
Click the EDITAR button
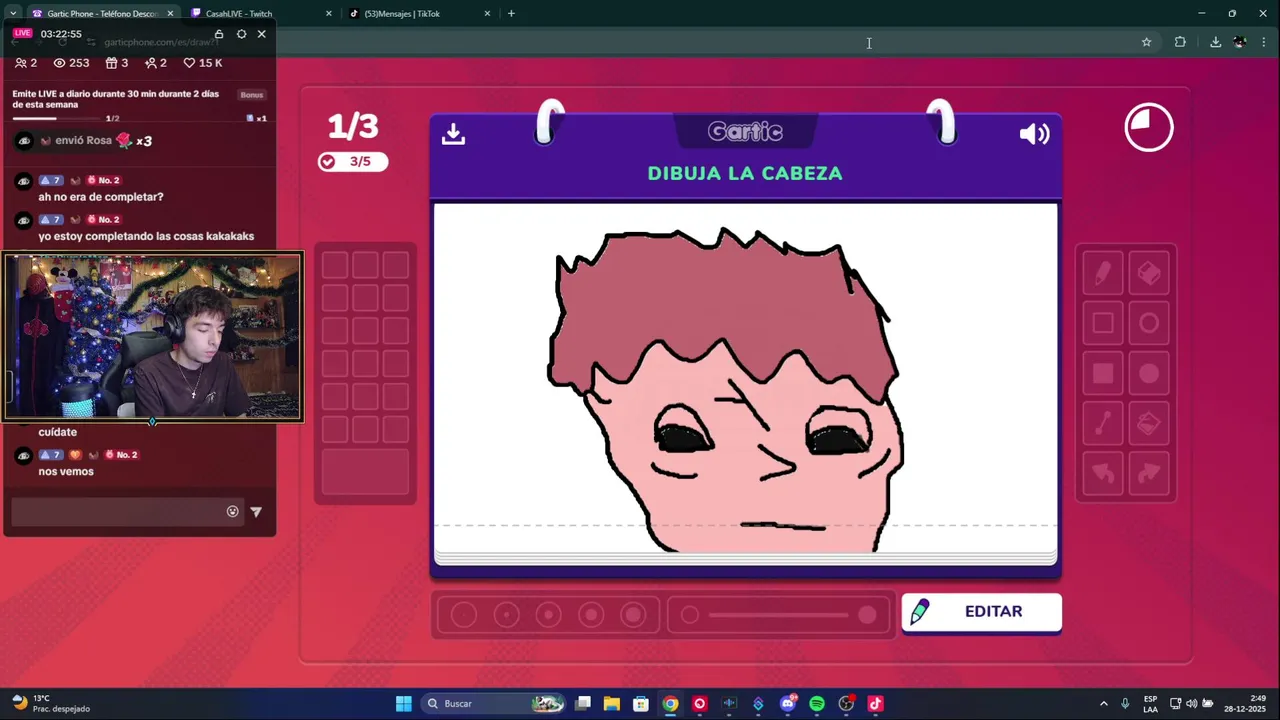[981, 612]
